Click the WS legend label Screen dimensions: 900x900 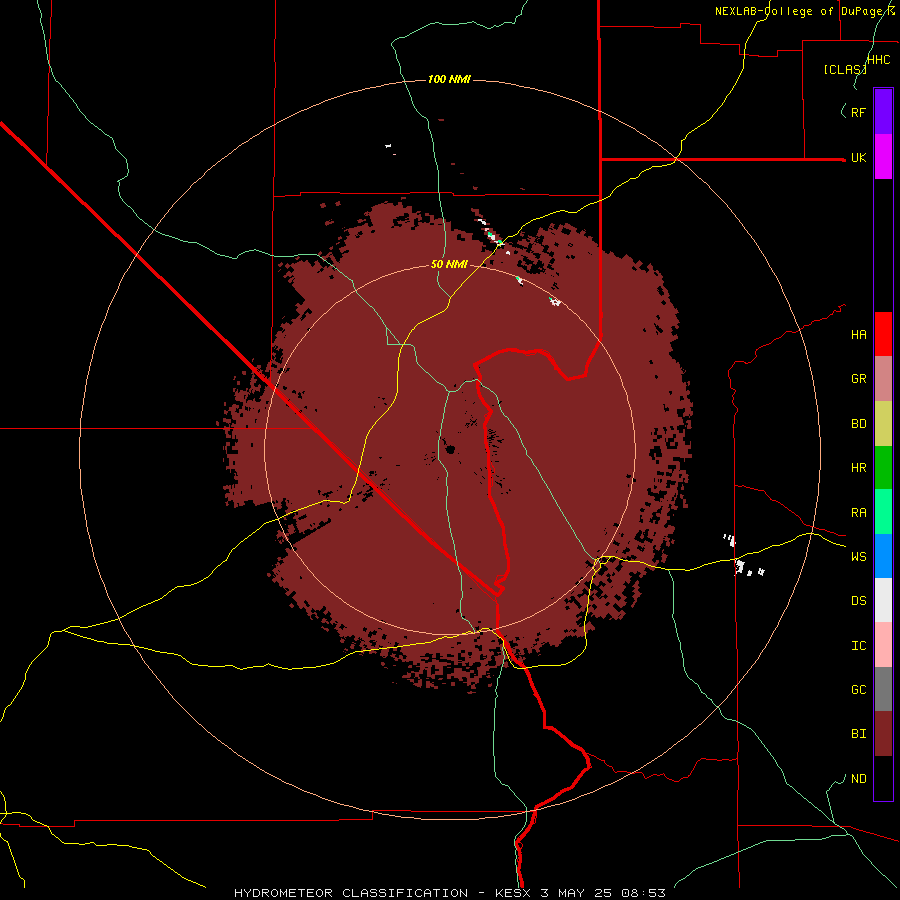[x=858, y=557]
